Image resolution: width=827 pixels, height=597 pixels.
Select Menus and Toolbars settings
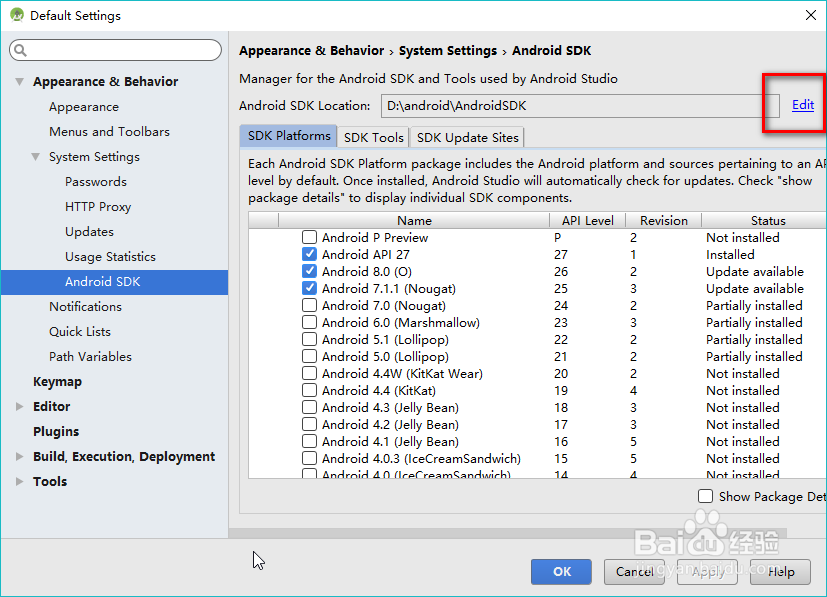click(109, 132)
